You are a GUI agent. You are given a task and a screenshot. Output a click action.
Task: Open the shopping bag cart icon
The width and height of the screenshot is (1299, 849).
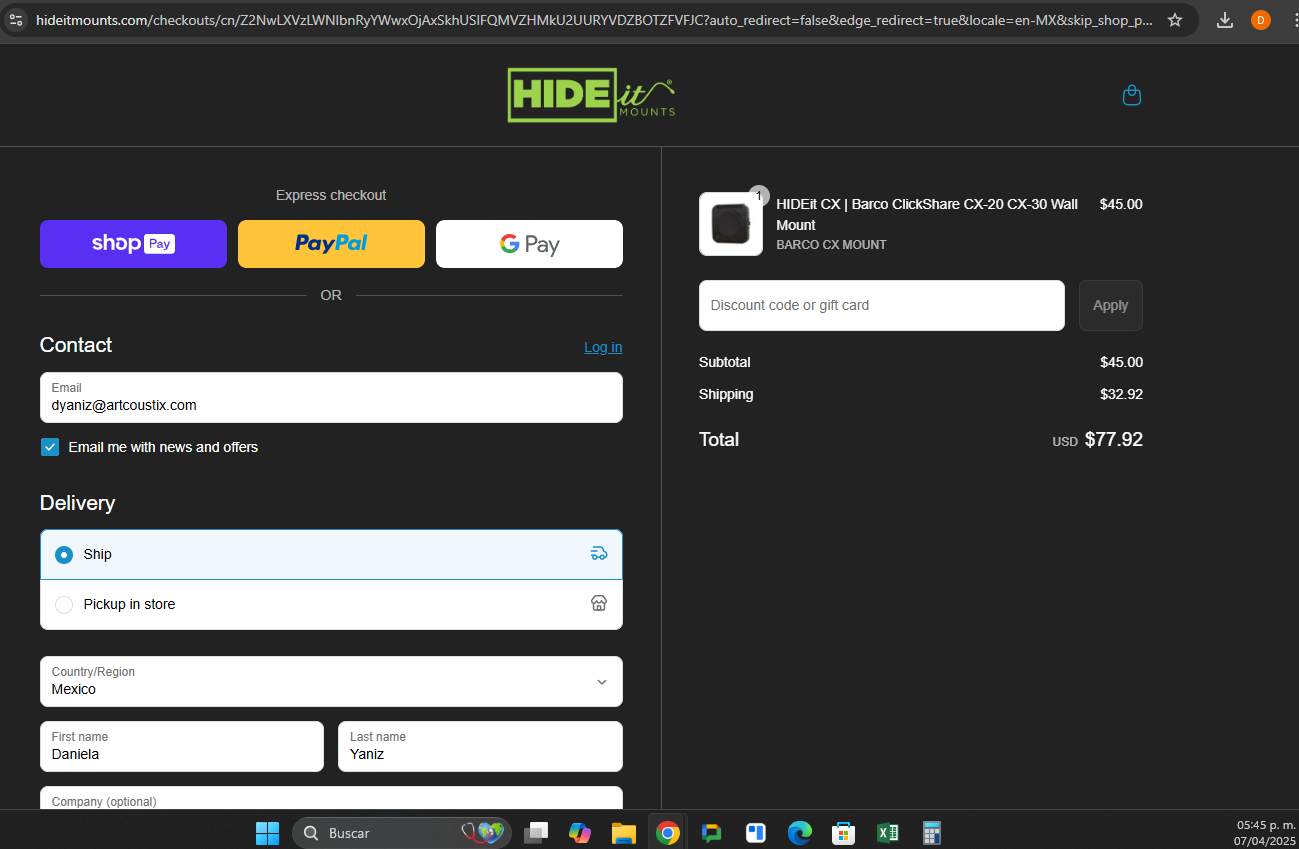[1132, 95]
